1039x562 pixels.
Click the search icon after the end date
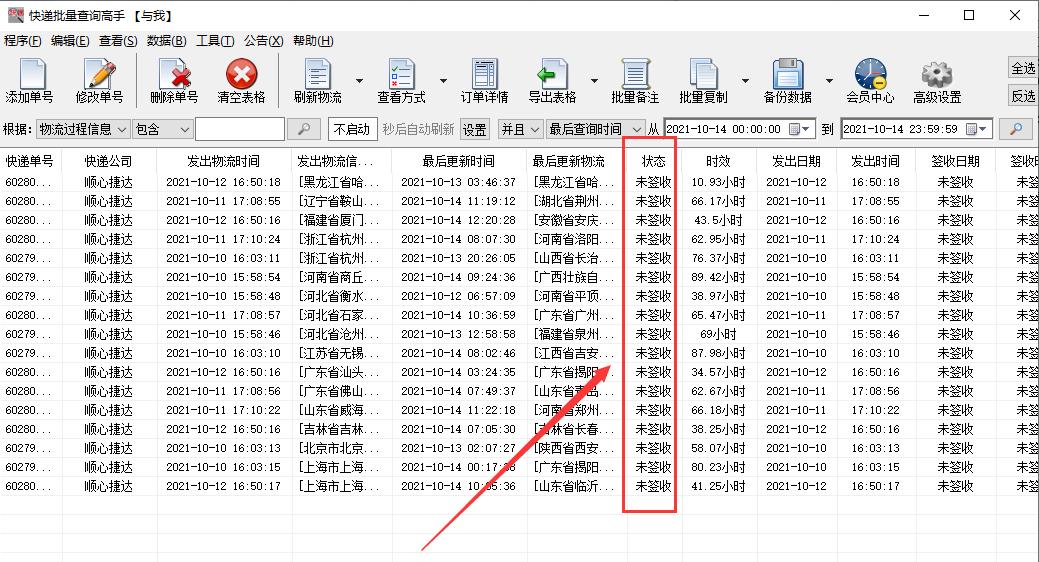[x=1016, y=129]
